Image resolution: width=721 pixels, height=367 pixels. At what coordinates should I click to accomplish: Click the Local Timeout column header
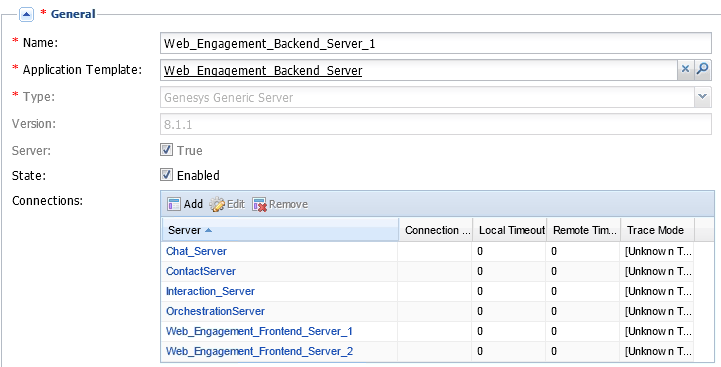click(509, 230)
